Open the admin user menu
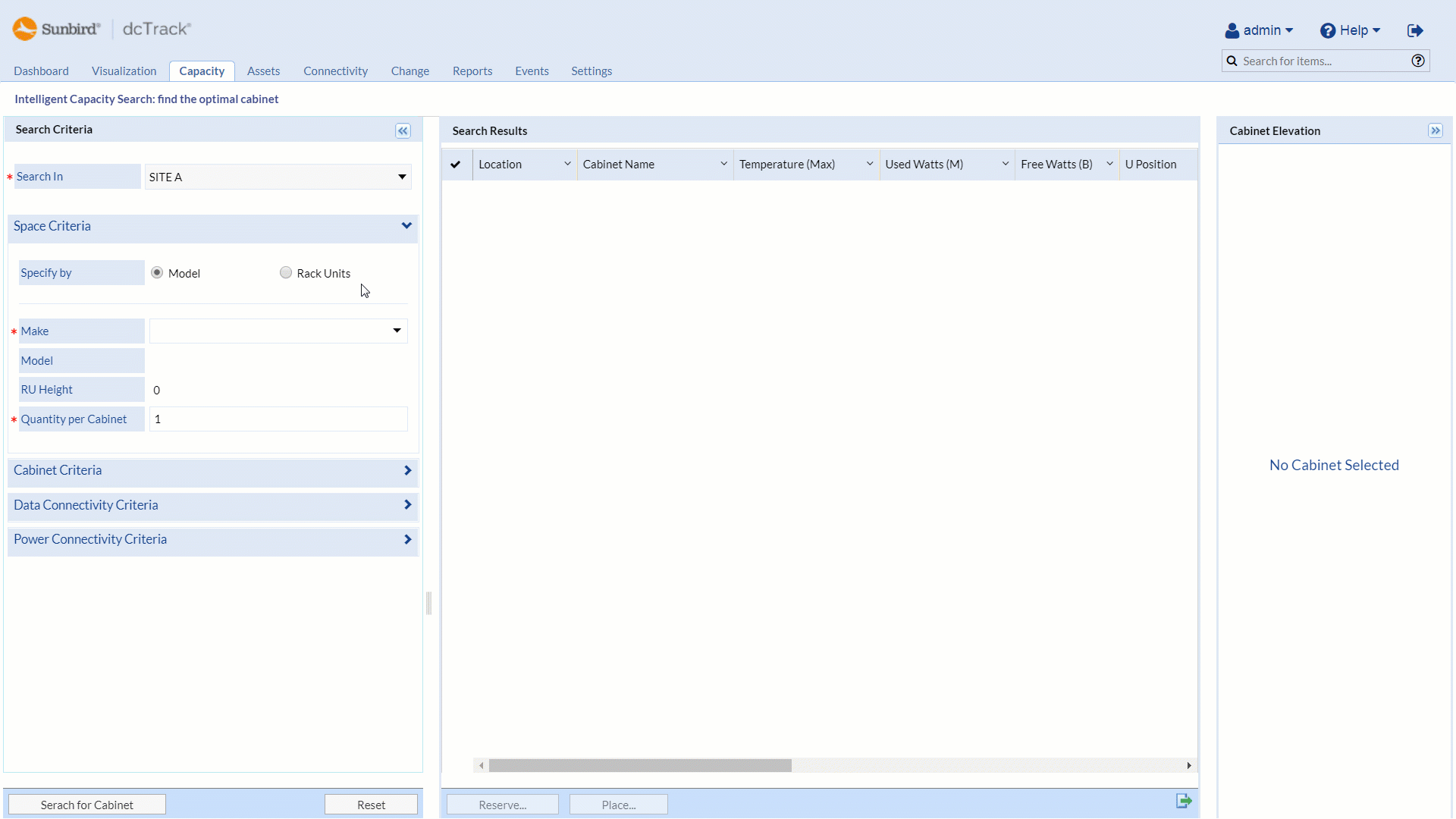Viewport: 1456px width, 819px height. pos(1258,30)
